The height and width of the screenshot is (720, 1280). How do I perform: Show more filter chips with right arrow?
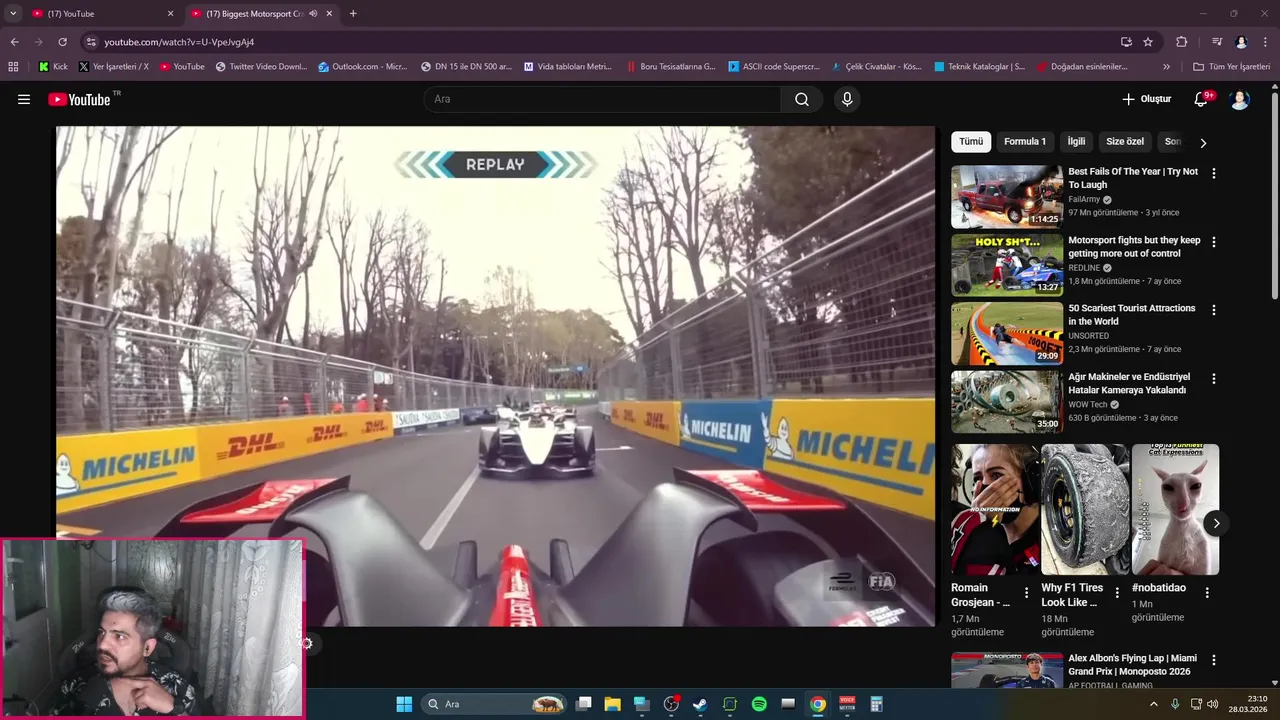click(1203, 143)
